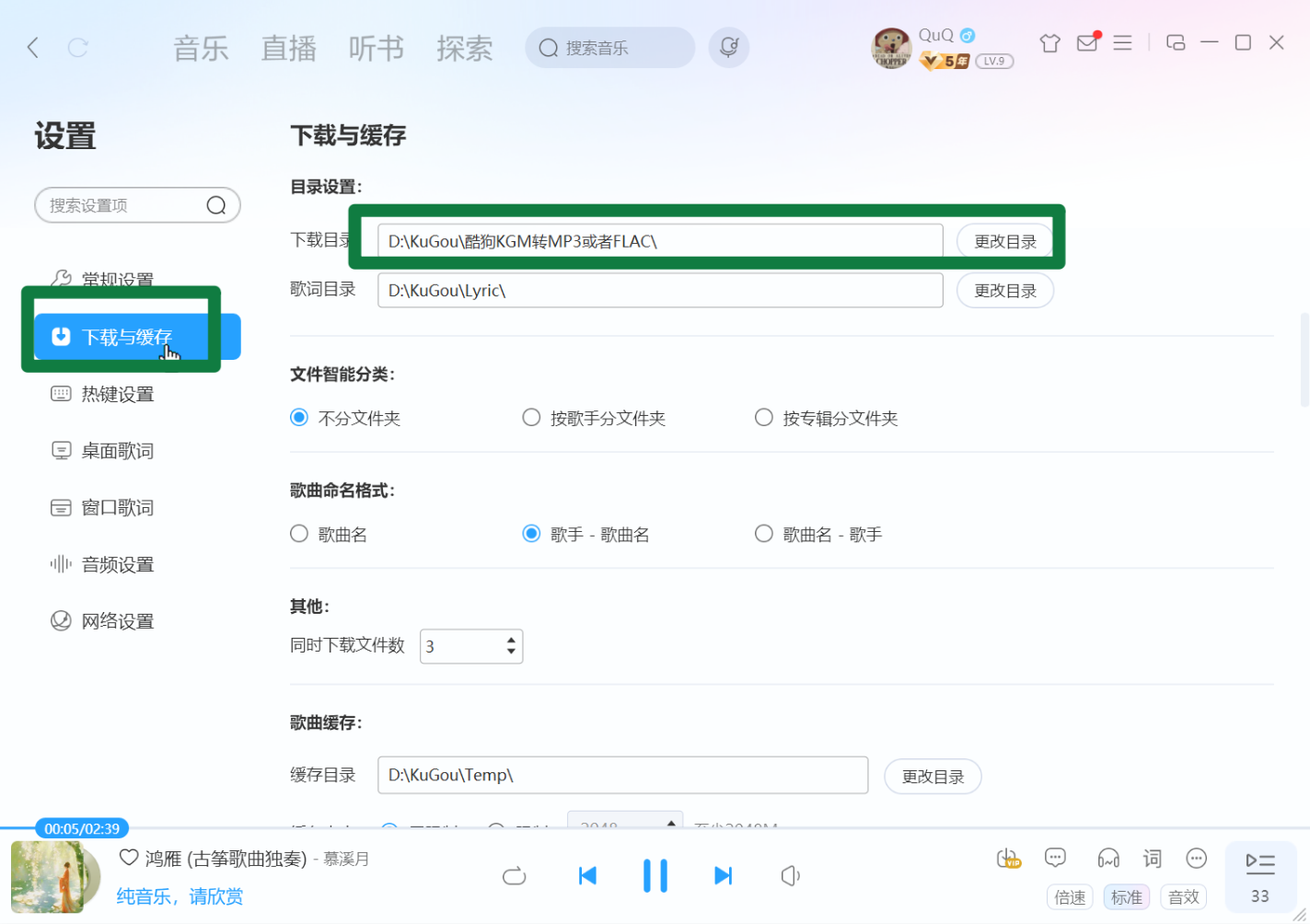Click the VIP 5年 badge
This screenshot has height=924, width=1310.
point(945,61)
